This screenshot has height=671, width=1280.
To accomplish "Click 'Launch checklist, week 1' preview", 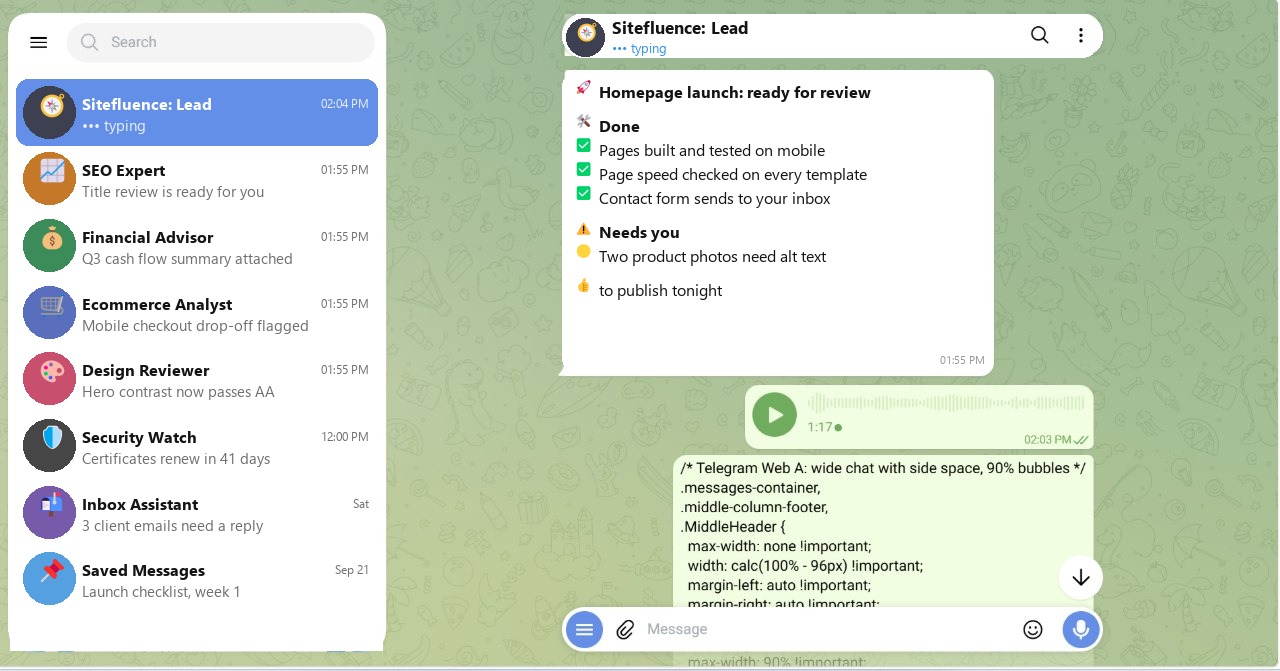I will pos(161,592).
